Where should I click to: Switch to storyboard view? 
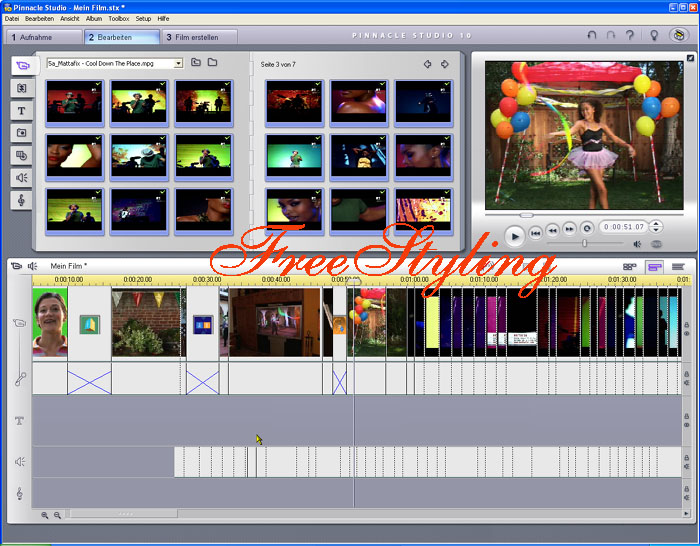pos(629,267)
